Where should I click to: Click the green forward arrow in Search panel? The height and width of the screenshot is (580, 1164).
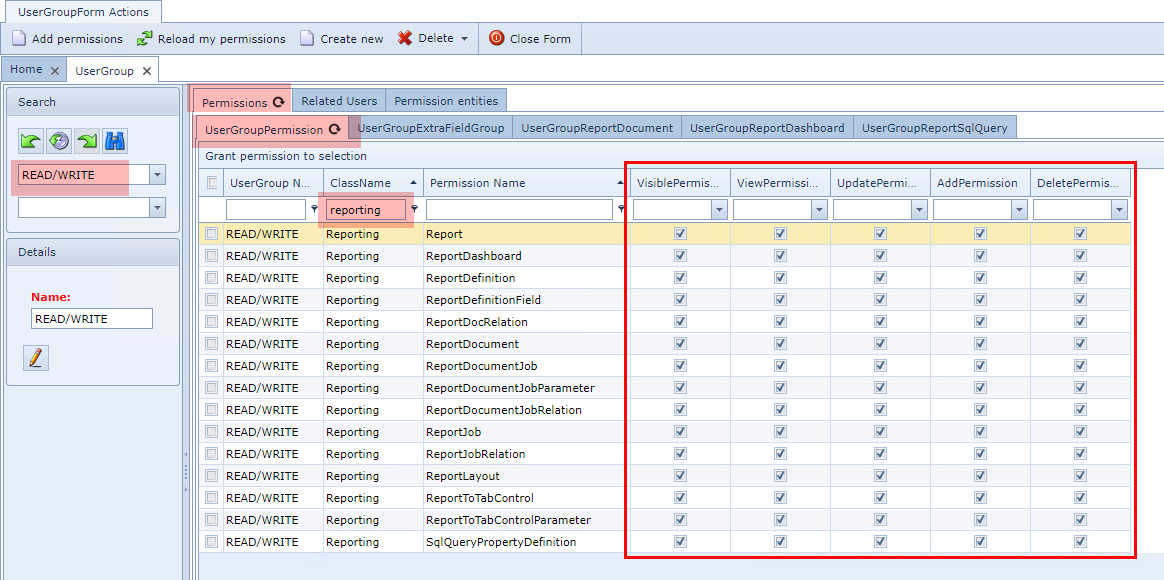(87, 141)
